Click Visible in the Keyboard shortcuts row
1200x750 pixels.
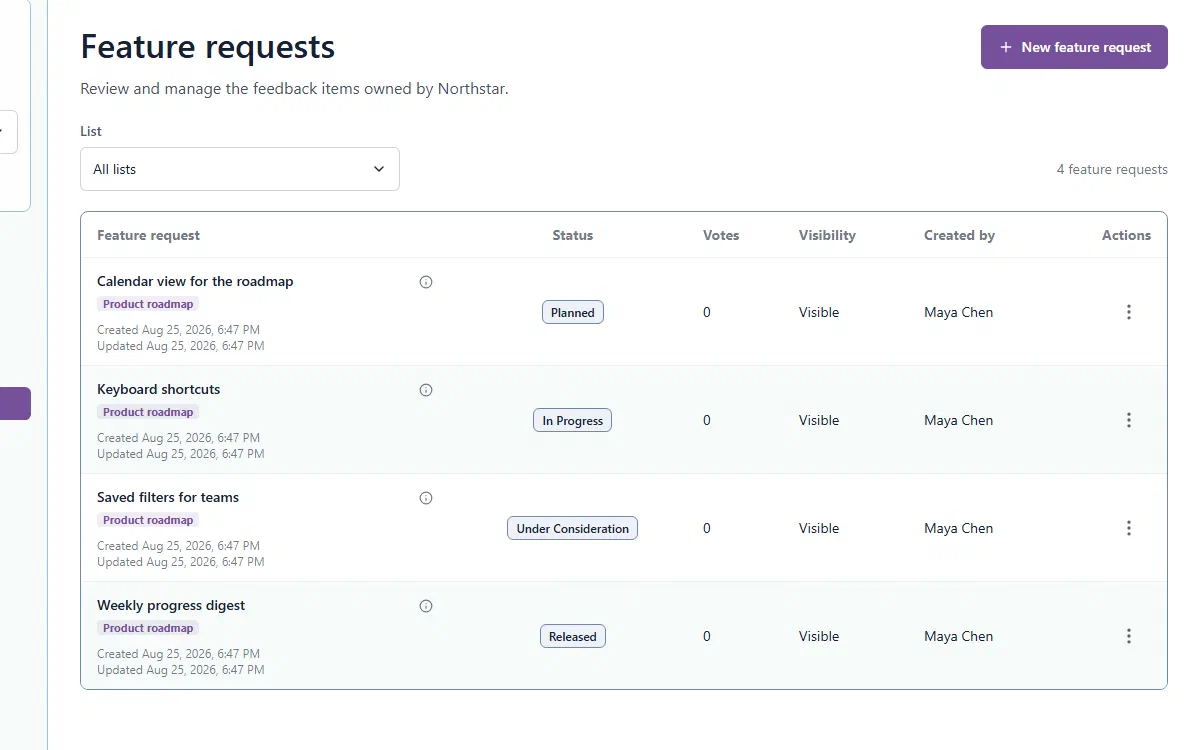point(819,420)
